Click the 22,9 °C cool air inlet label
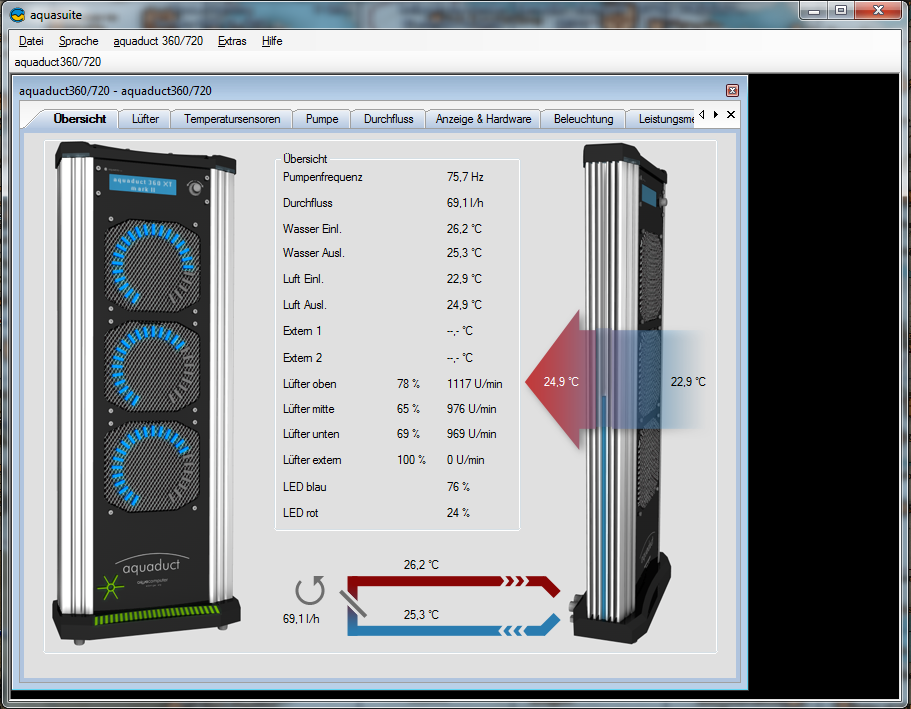 (x=688, y=382)
